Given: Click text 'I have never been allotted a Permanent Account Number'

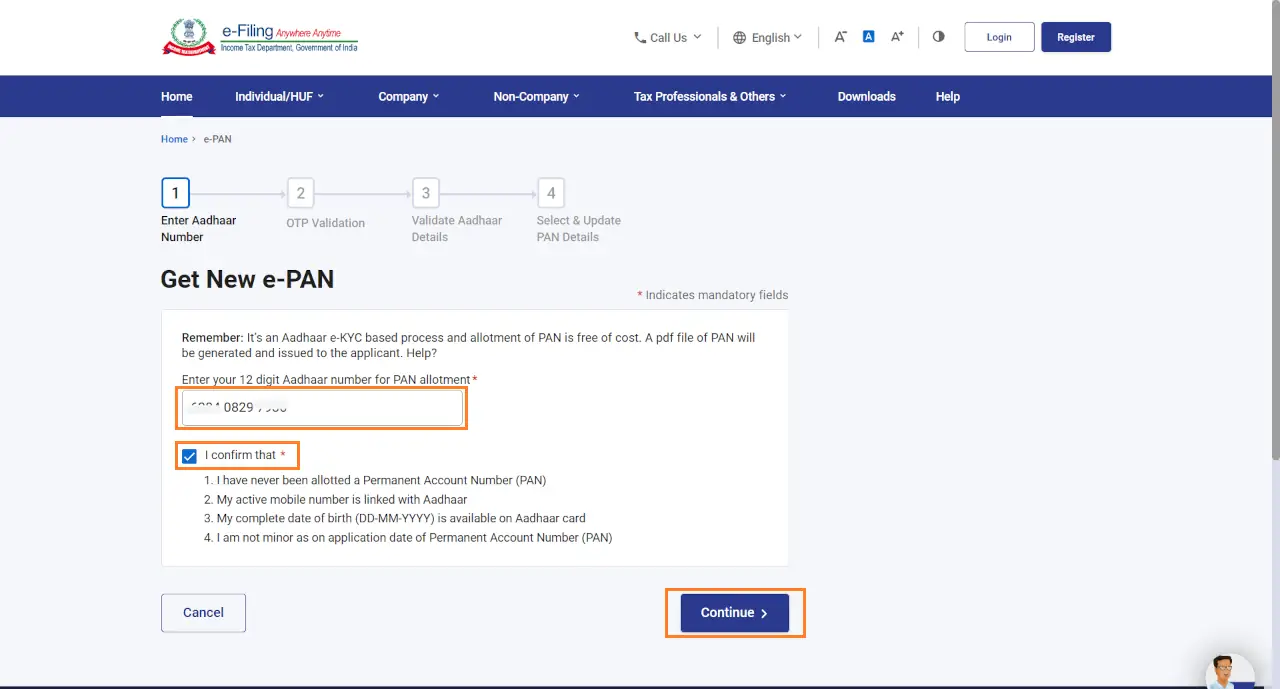Looking at the screenshot, I should click(381, 480).
